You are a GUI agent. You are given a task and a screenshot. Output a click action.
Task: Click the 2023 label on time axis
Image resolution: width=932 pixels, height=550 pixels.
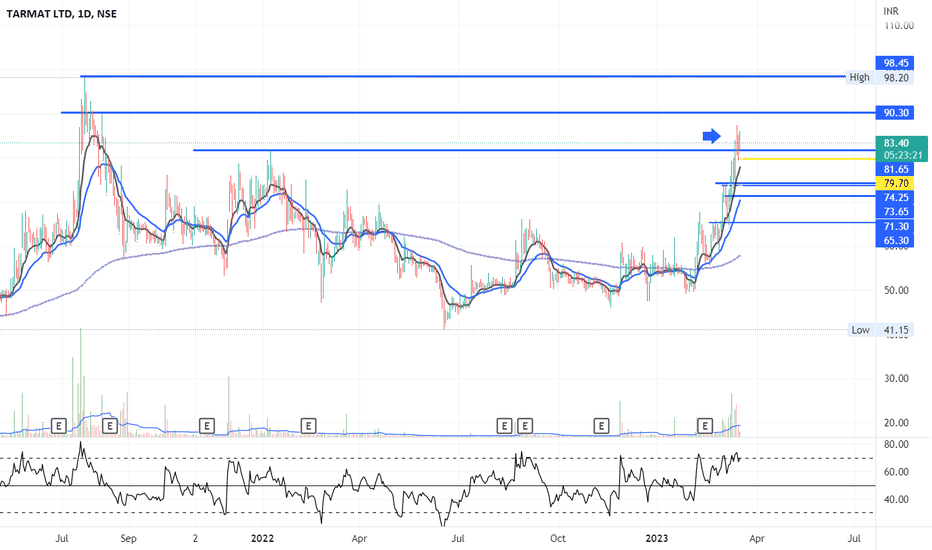coord(657,539)
